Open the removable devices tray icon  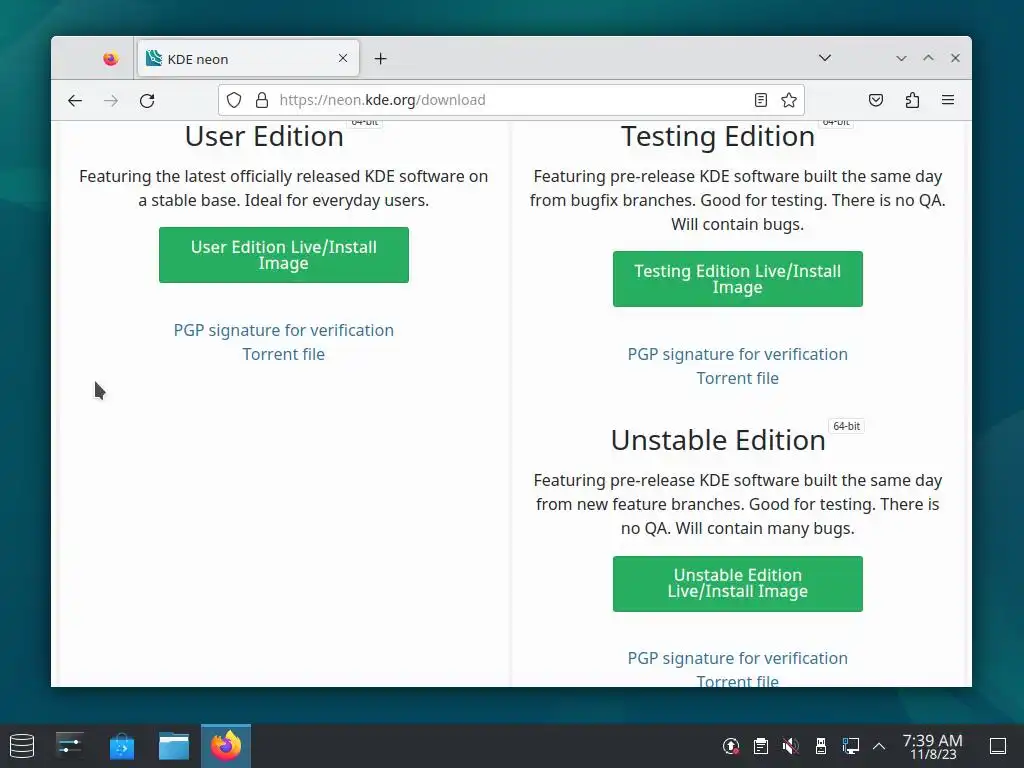tap(821, 746)
